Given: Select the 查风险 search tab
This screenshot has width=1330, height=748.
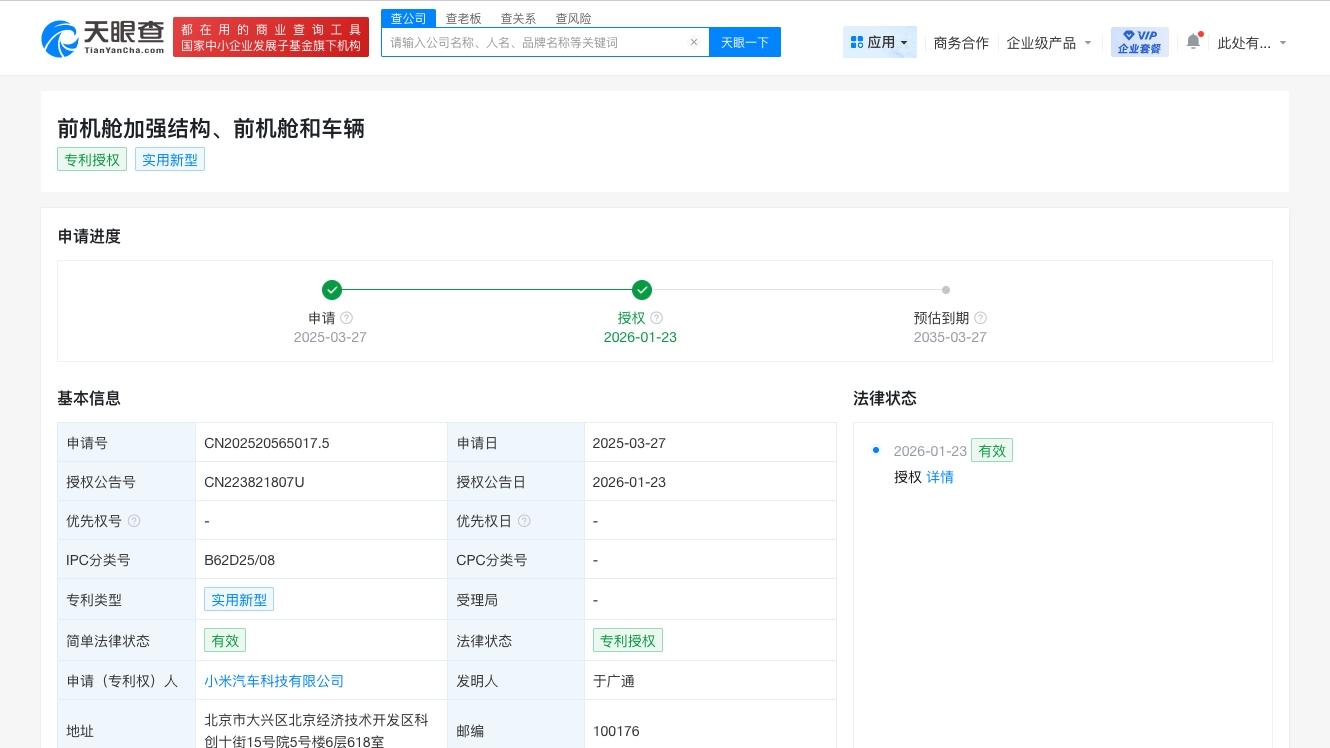Looking at the screenshot, I should 573,18.
